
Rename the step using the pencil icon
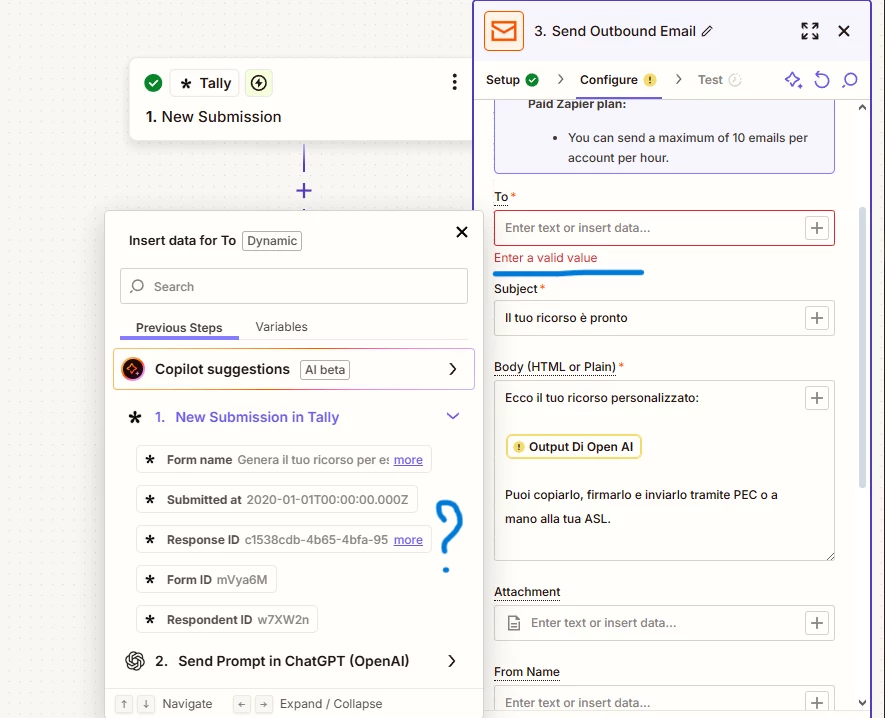707,31
